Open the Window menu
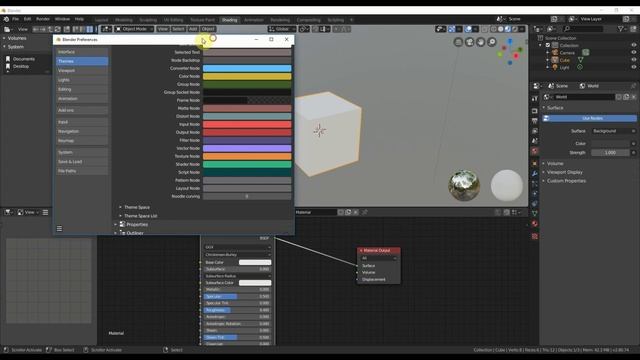 [x=62, y=19]
